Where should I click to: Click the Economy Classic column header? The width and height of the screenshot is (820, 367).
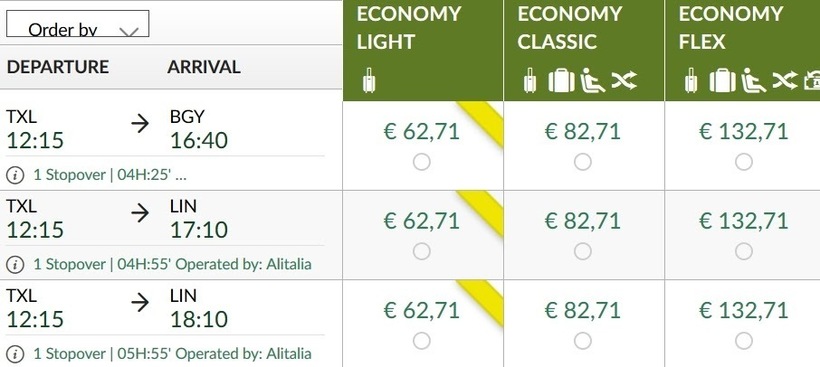[584, 50]
